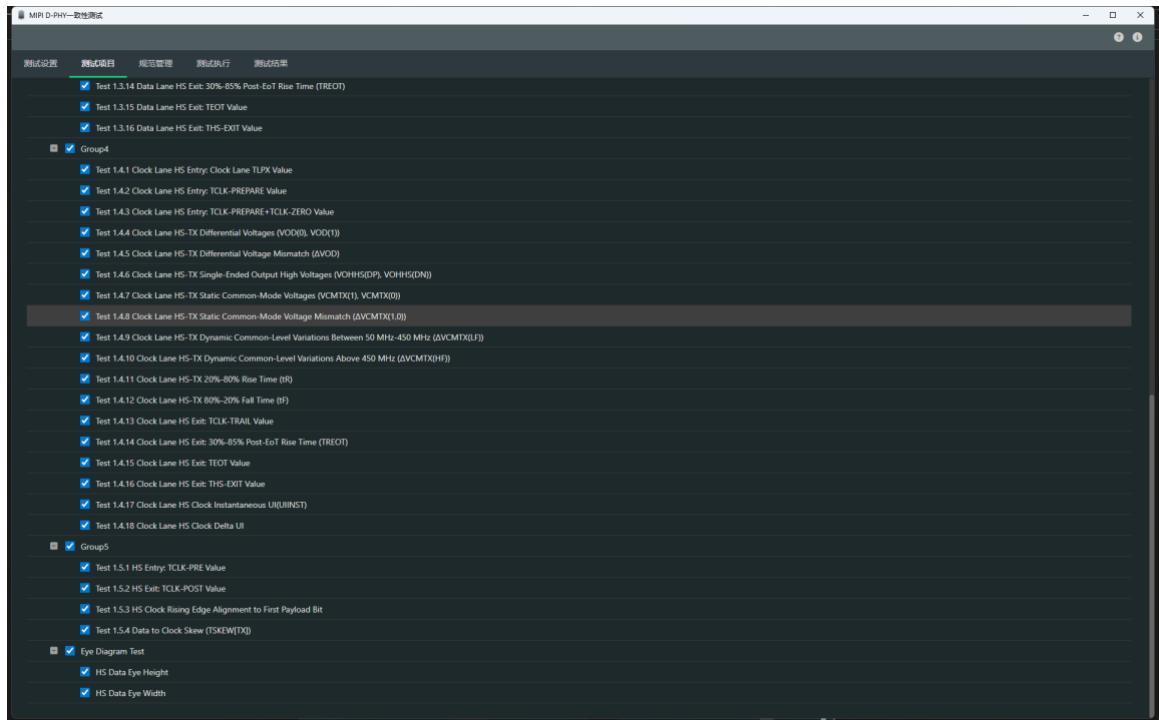Go to the 测试执行 tab
Viewport: 1159px width, 720px height.
213,64
